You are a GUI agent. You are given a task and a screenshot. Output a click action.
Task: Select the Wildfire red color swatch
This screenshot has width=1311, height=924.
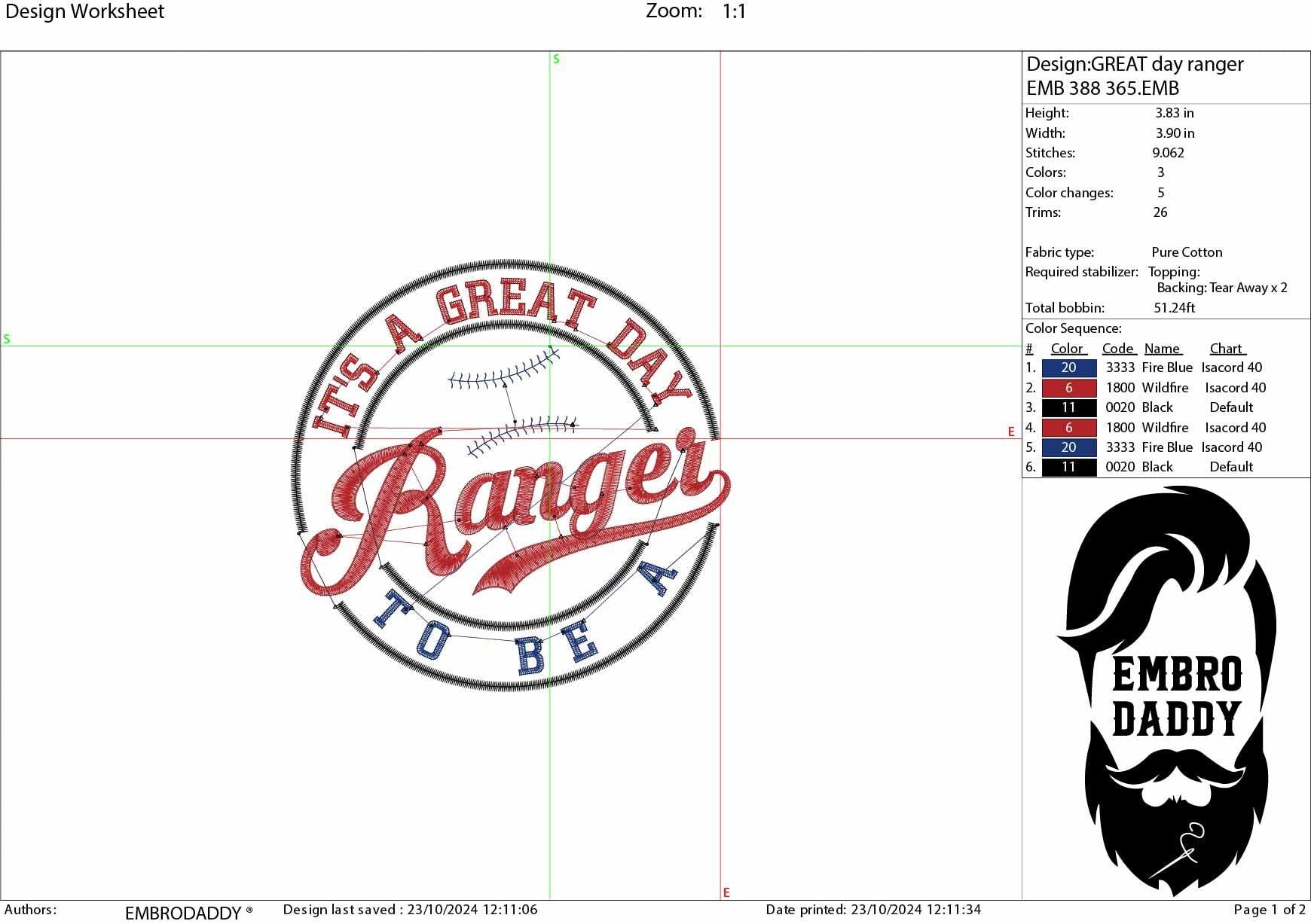pyautogui.click(x=1068, y=387)
